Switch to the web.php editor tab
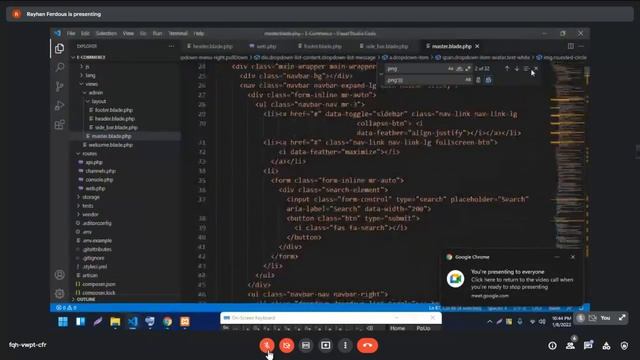This screenshot has height=360, width=640. click(263, 47)
